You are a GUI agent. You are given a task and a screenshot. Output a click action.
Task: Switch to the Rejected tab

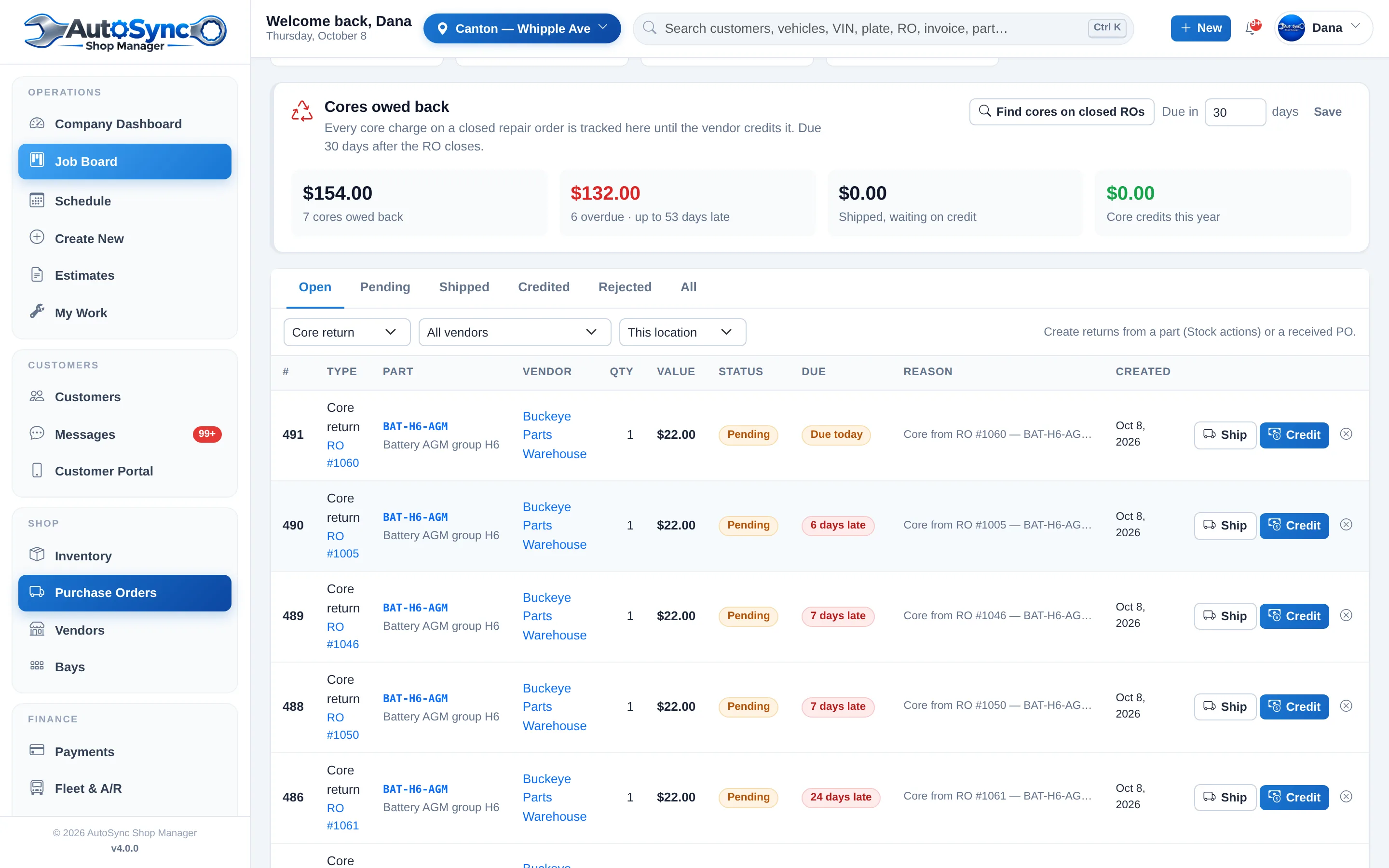click(625, 287)
